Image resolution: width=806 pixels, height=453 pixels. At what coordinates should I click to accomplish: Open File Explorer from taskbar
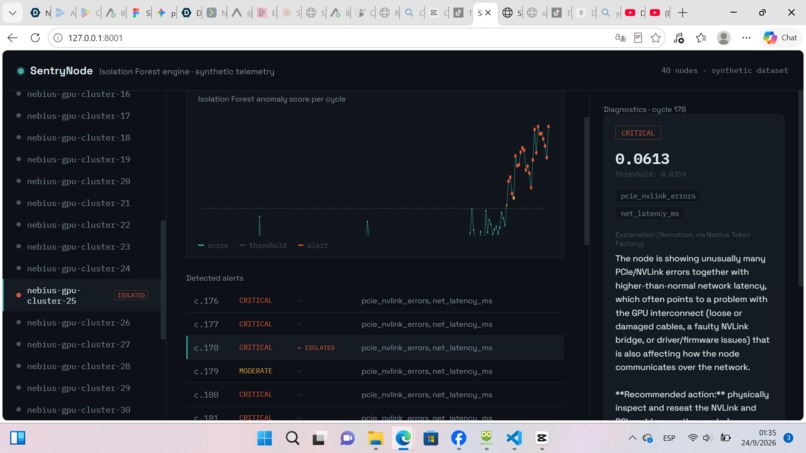pos(375,438)
